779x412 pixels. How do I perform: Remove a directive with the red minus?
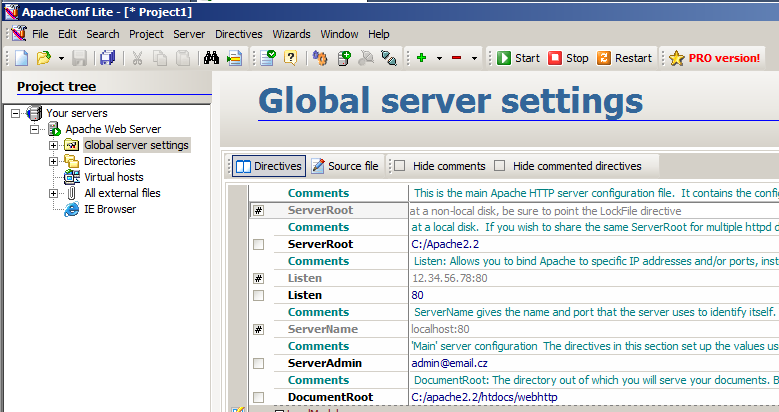[x=457, y=58]
